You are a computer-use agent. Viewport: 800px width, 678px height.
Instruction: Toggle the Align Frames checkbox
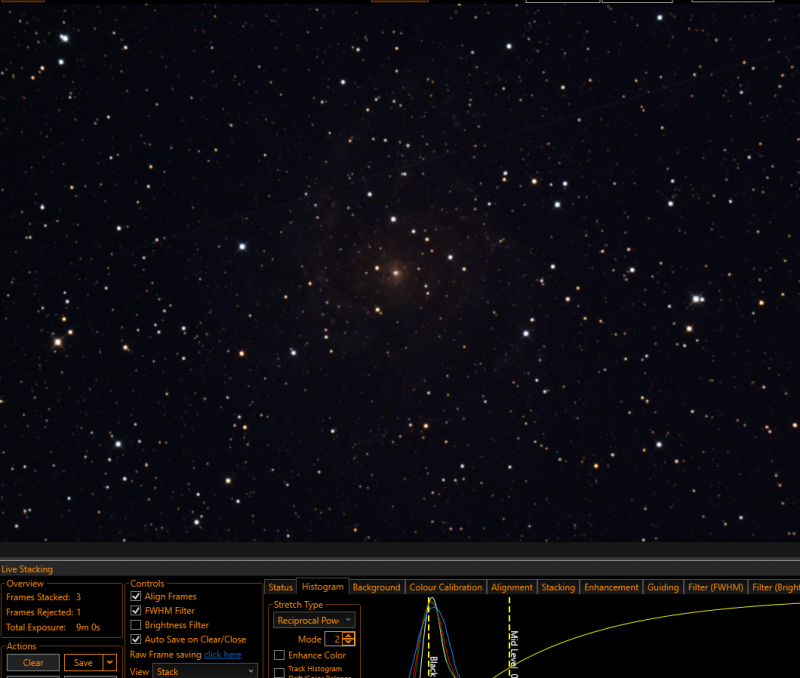136,596
